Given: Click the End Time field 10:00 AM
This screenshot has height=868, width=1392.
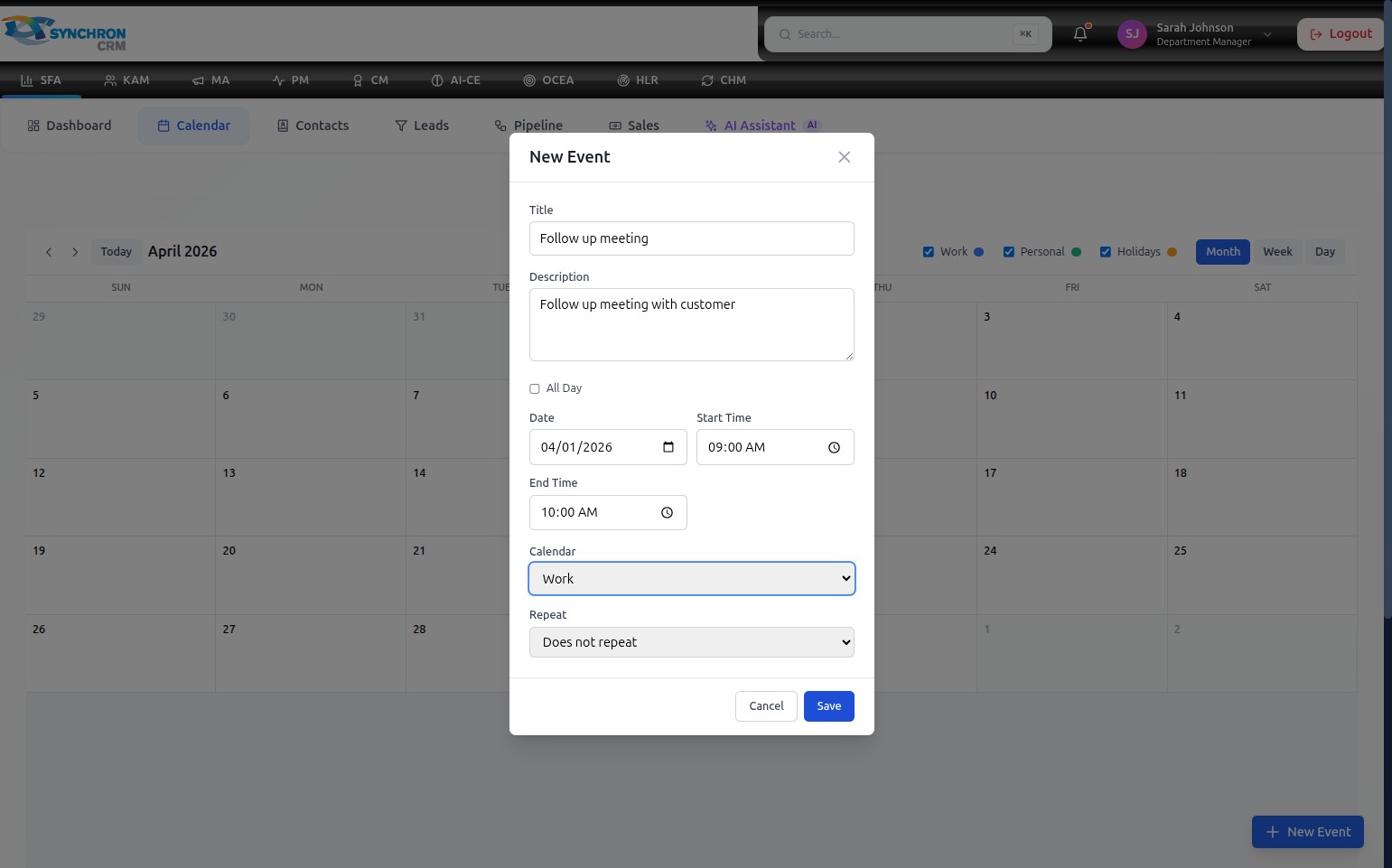Looking at the screenshot, I should 608,512.
